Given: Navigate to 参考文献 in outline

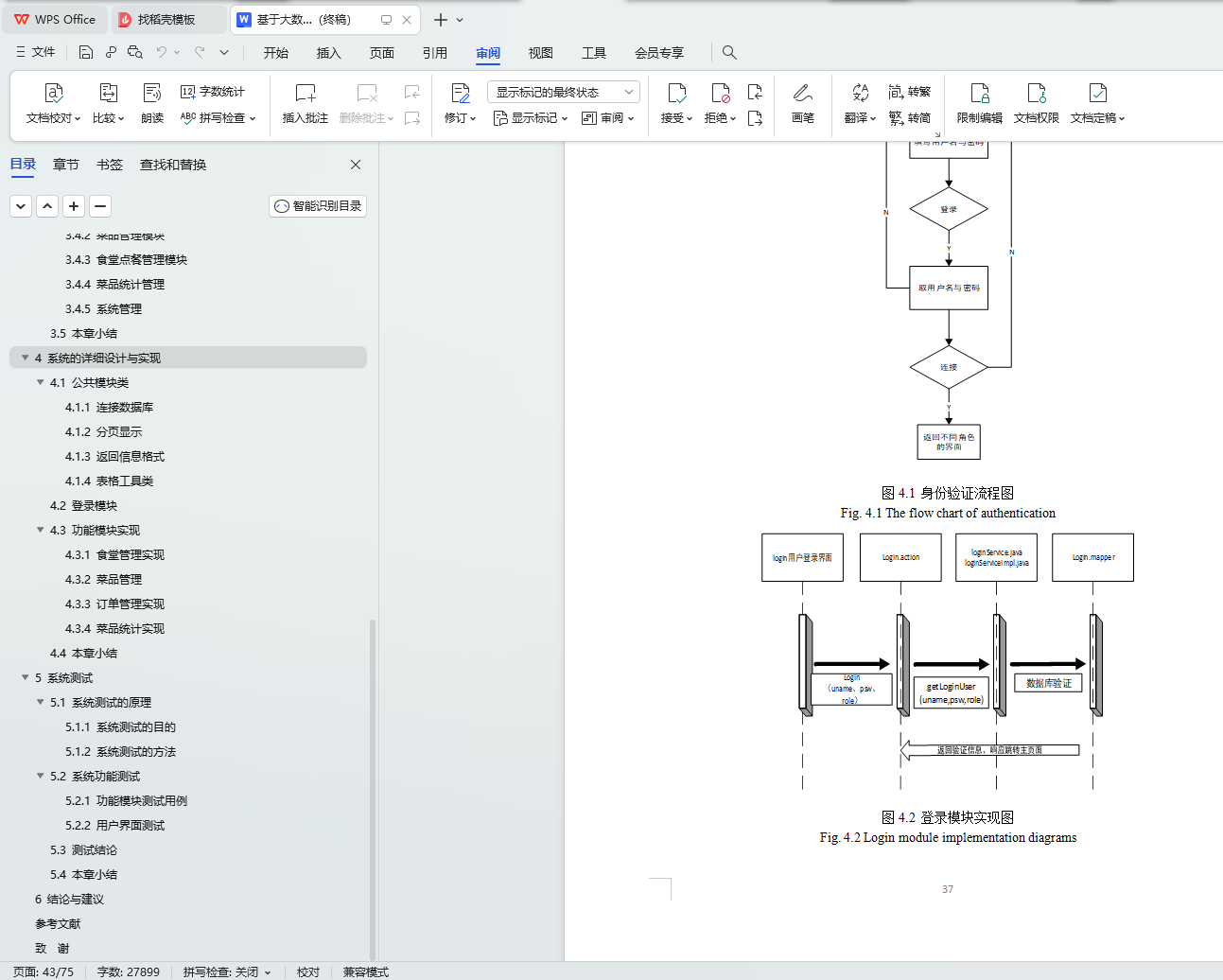Looking at the screenshot, I should pyautogui.click(x=58, y=923).
